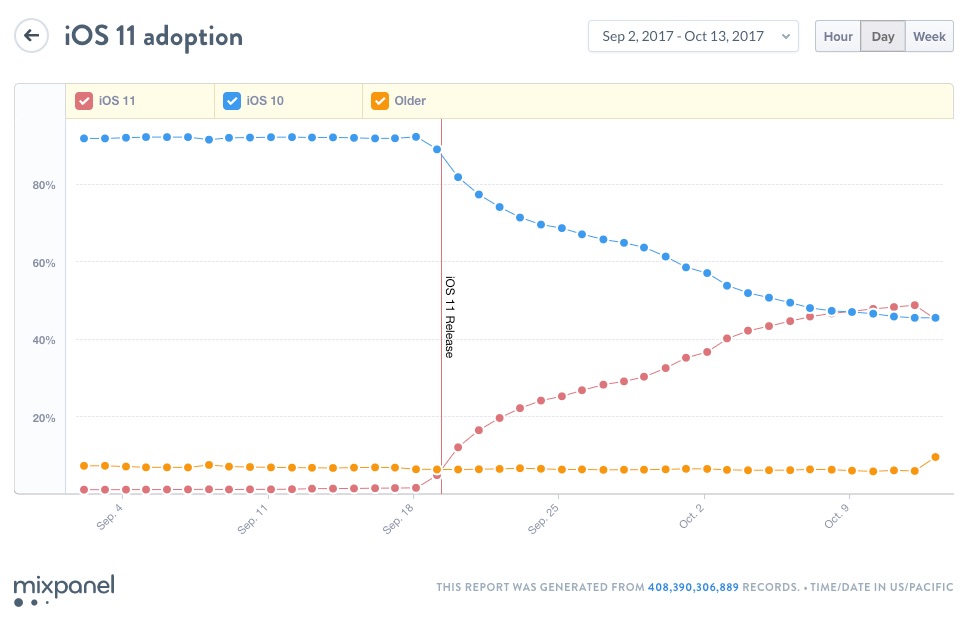Disable the Older series checkbox
The height and width of the screenshot is (618, 967).
380,100
